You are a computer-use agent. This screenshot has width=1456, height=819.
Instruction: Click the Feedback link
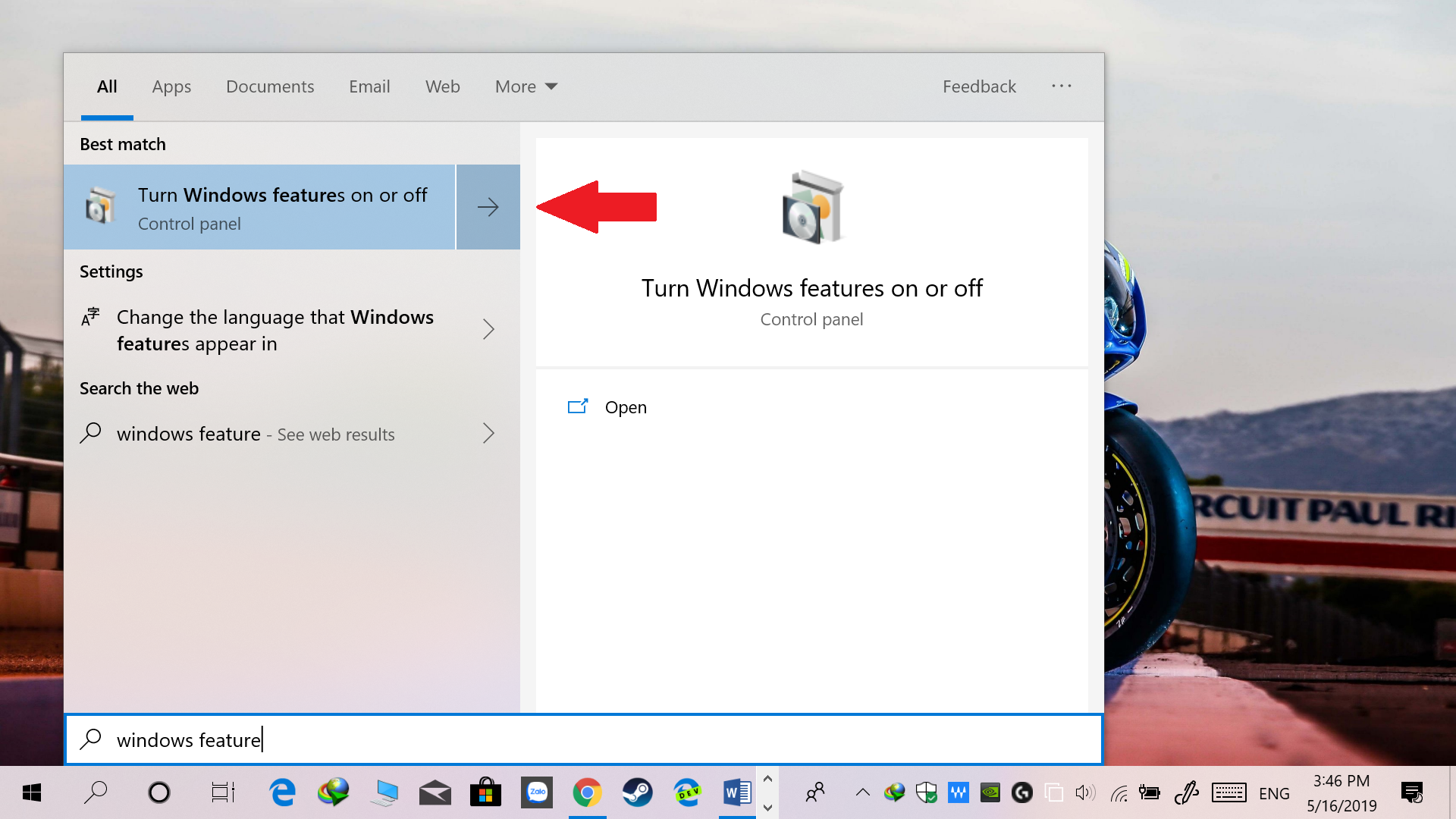coord(979,86)
